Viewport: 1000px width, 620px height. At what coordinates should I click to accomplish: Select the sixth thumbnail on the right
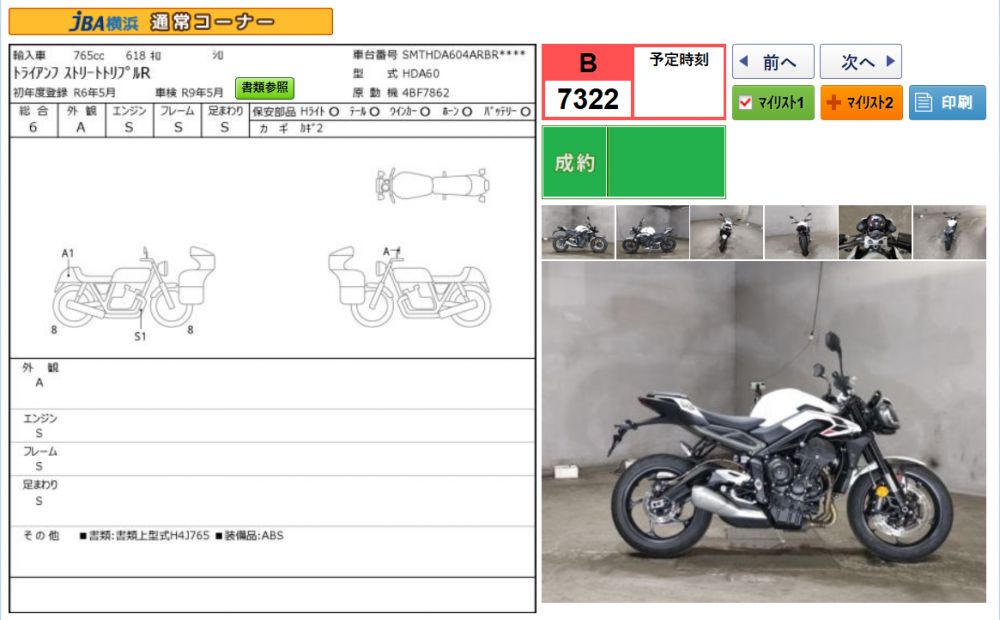pyautogui.click(x=949, y=233)
